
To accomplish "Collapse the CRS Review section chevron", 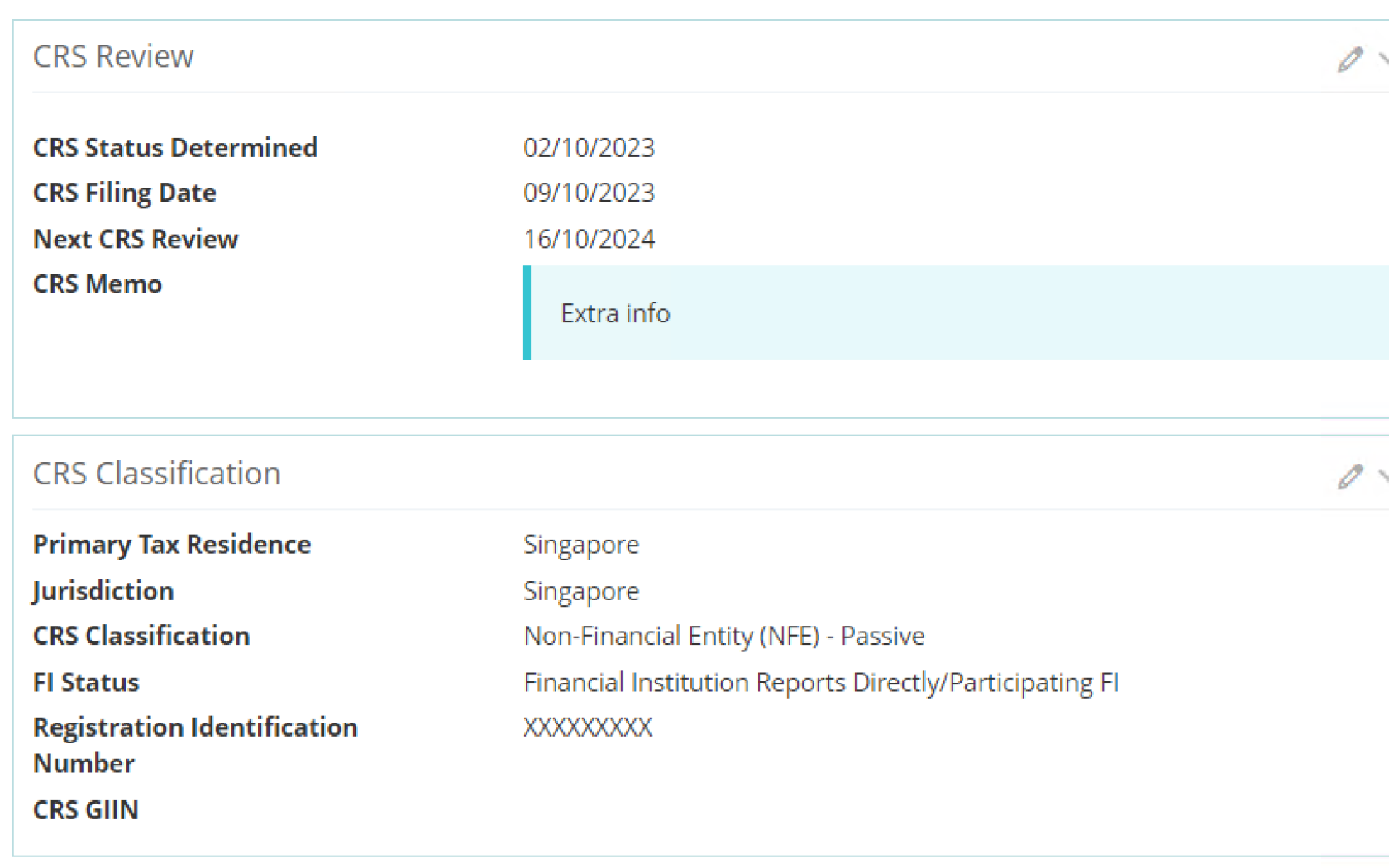I will (x=1383, y=60).
